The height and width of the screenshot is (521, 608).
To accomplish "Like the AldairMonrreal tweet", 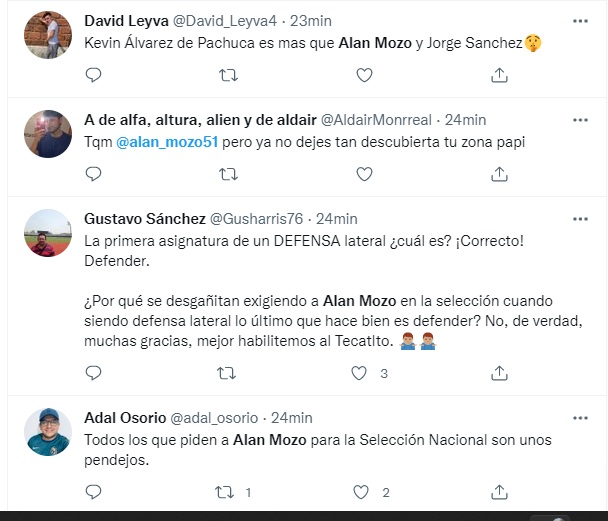I will pos(364,173).
